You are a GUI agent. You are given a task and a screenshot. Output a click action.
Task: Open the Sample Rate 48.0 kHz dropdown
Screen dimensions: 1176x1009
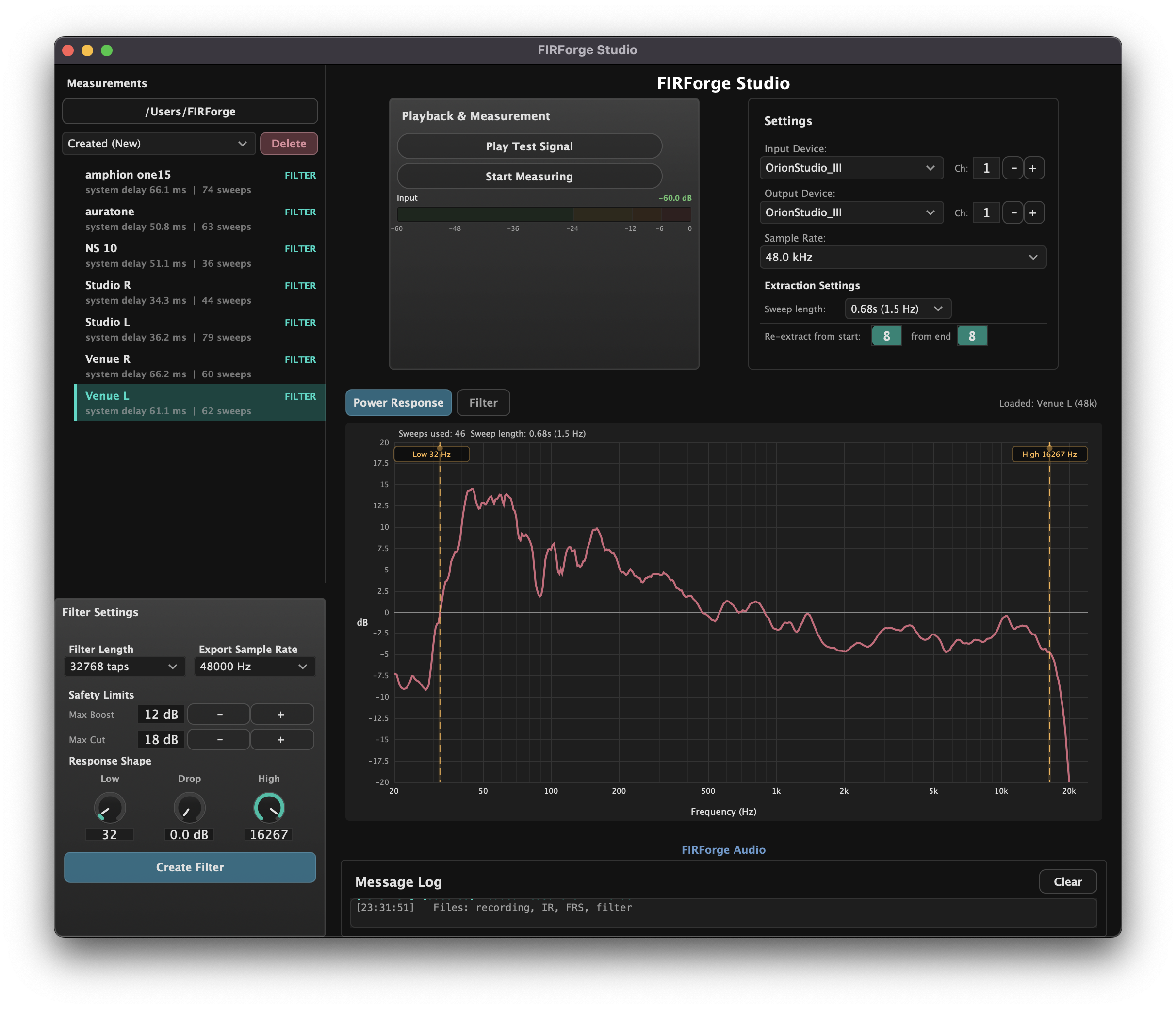point(902,257)
